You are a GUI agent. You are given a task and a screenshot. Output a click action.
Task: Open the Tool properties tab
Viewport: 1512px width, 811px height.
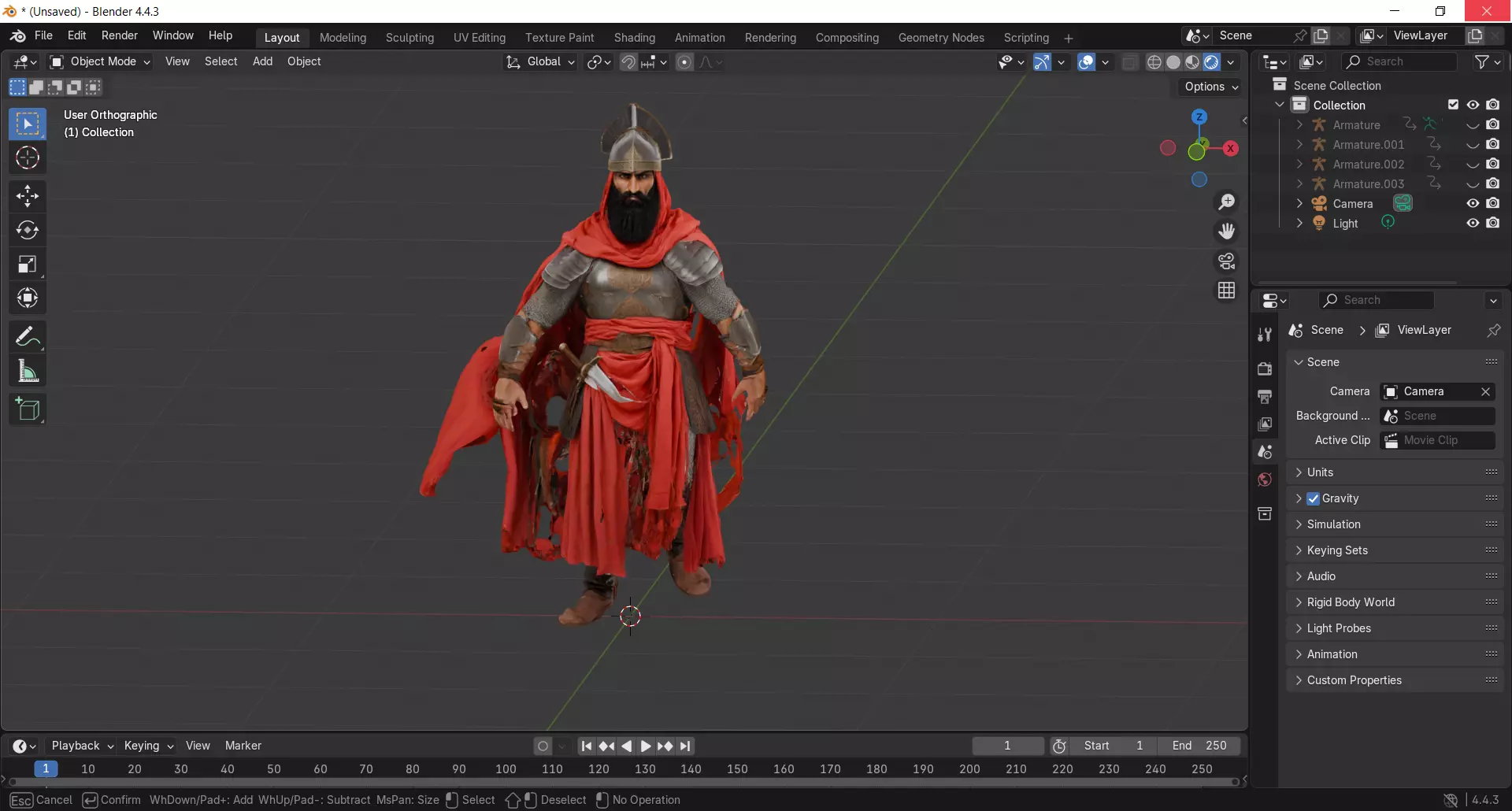1265,335
